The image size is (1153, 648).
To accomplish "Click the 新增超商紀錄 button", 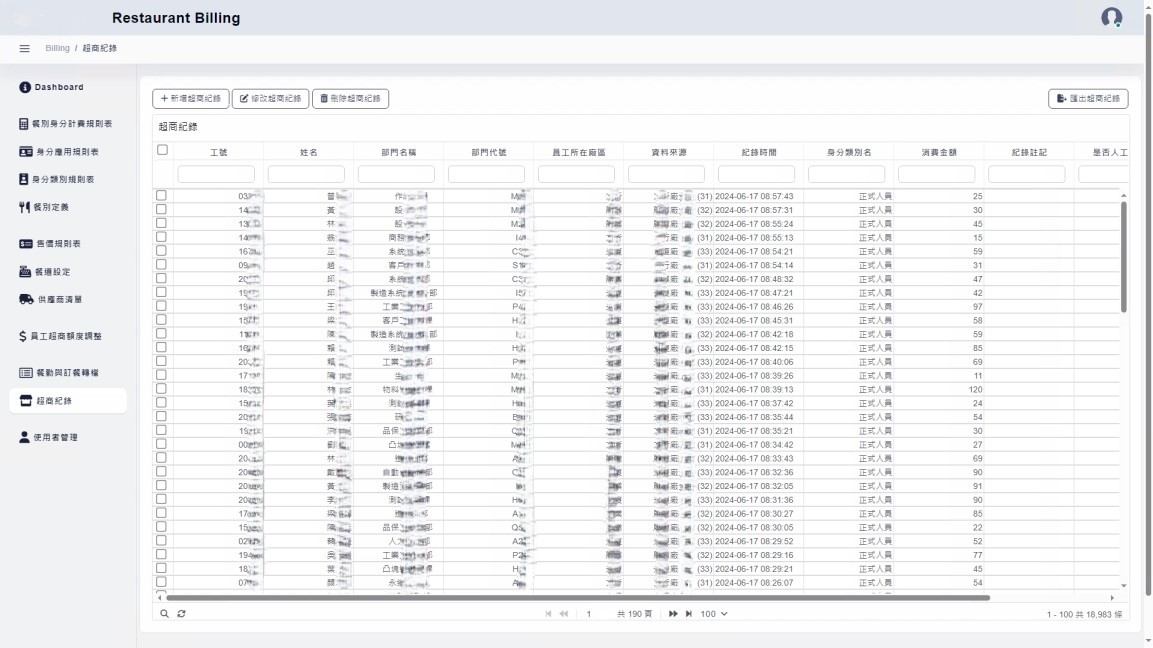I will pyautogui.click(x=191, y=98).
